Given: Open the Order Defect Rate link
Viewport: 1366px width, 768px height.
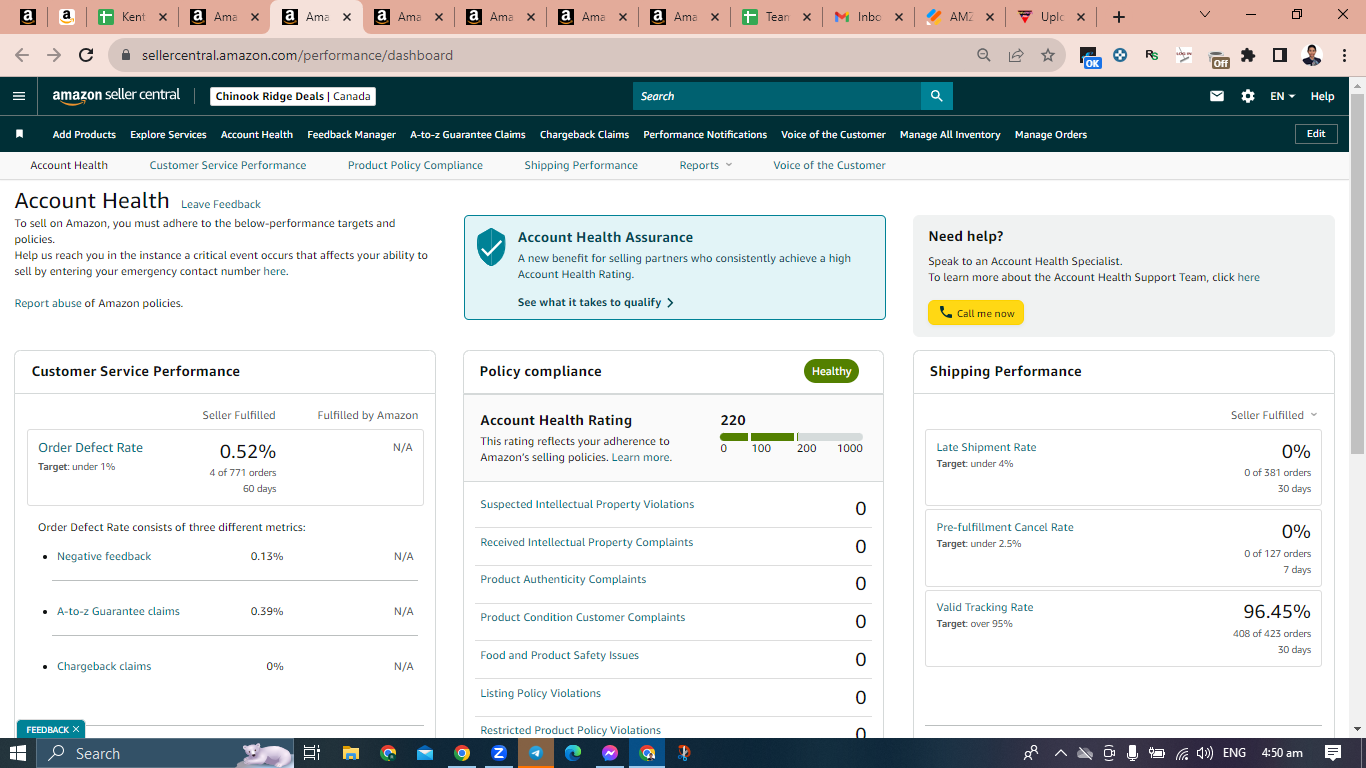Looking at the screenshot, I should click(x=90, y=447).
